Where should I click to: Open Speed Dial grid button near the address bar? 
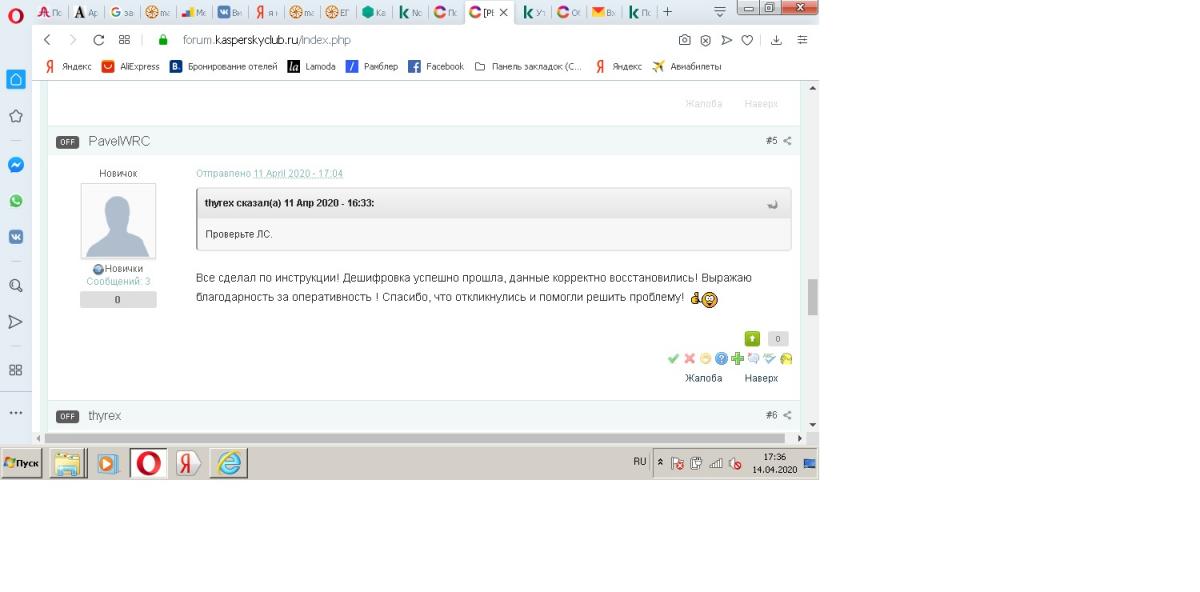pos(124,40)
